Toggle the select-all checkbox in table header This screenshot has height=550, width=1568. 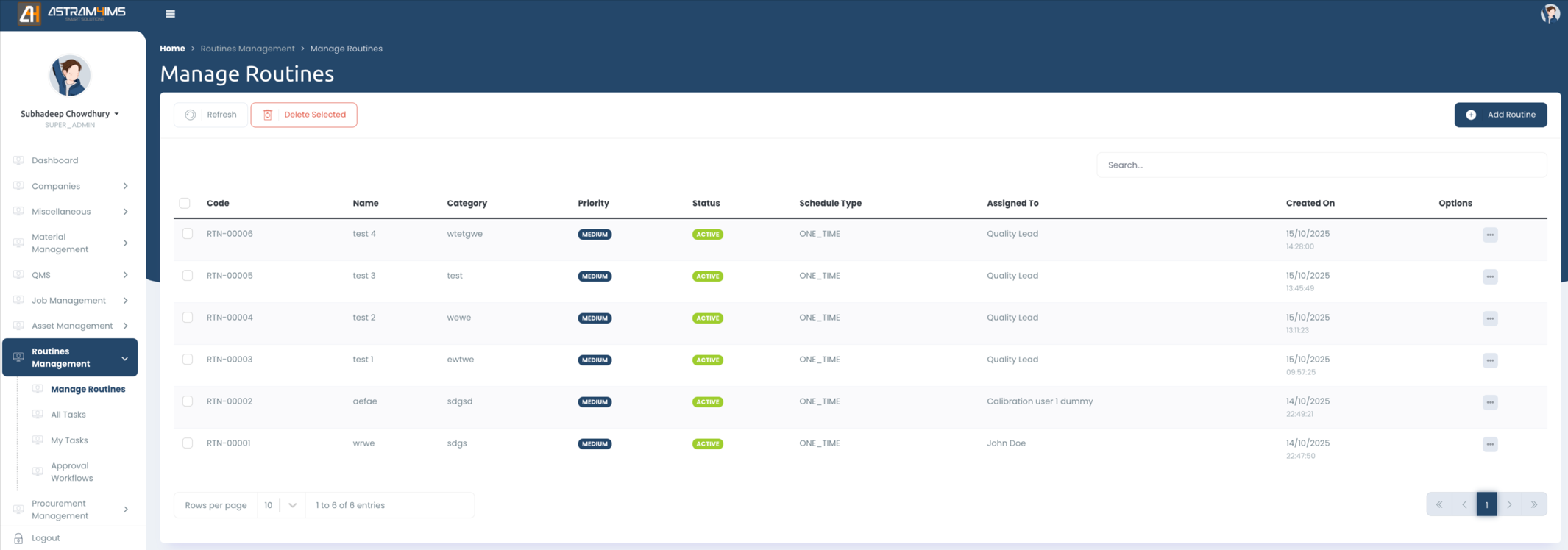[185, 203]
